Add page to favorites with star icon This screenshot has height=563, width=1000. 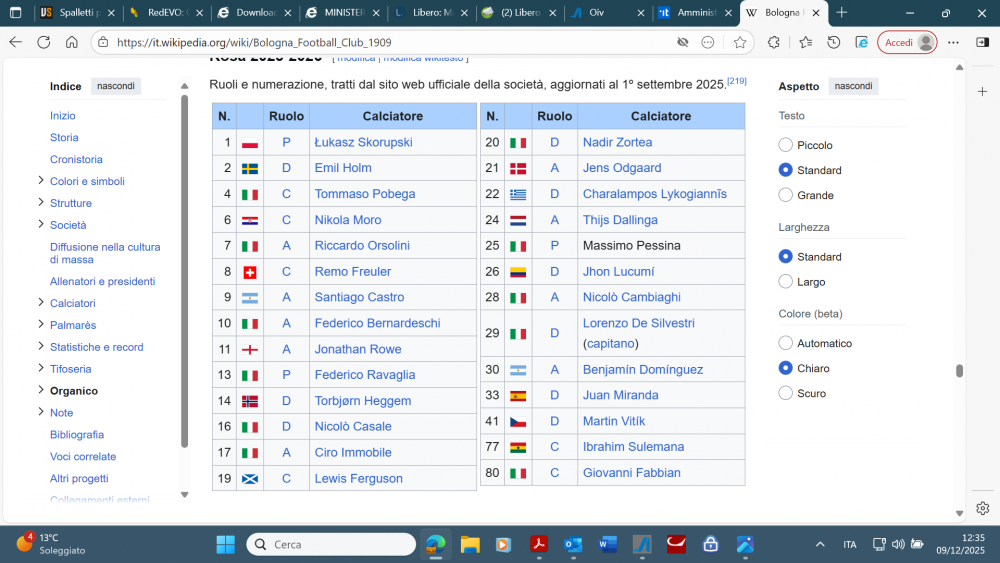[740, 42]
